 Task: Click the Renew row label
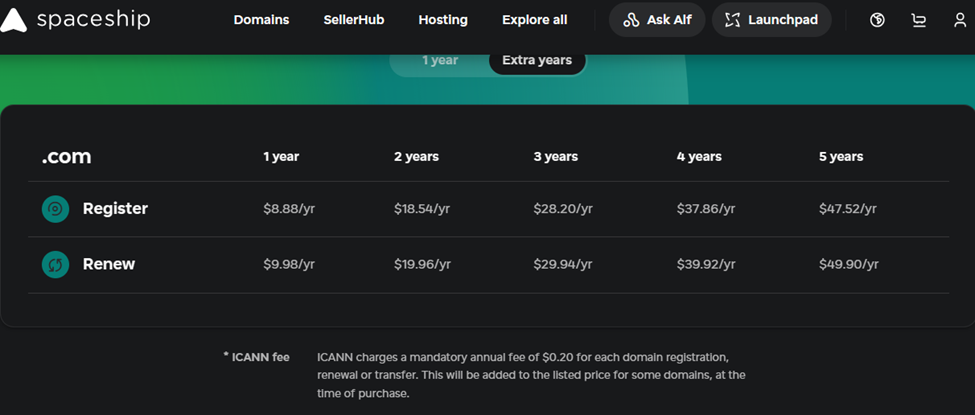click(x=109, y=264)
